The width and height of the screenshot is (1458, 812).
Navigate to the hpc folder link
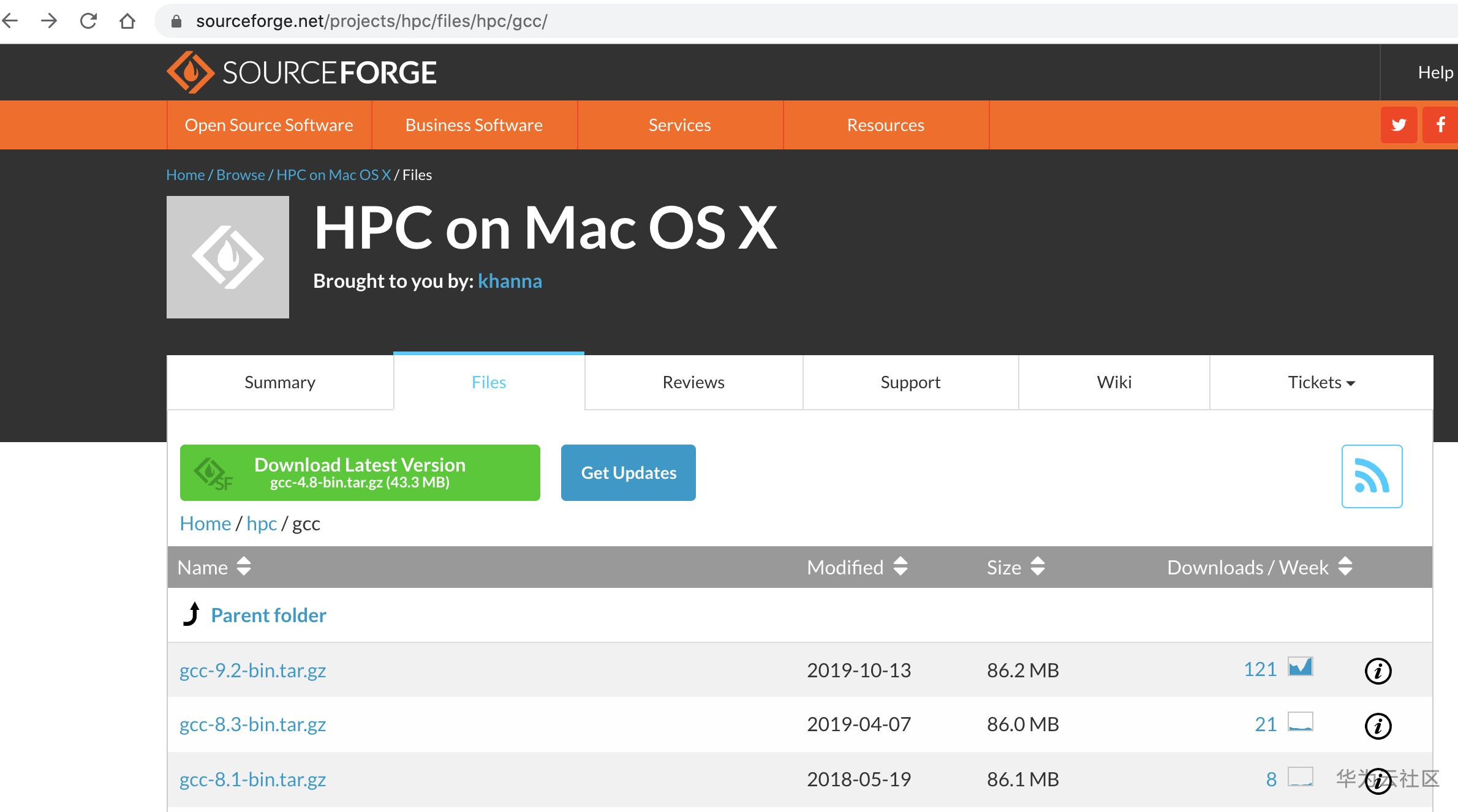point(262,524)
